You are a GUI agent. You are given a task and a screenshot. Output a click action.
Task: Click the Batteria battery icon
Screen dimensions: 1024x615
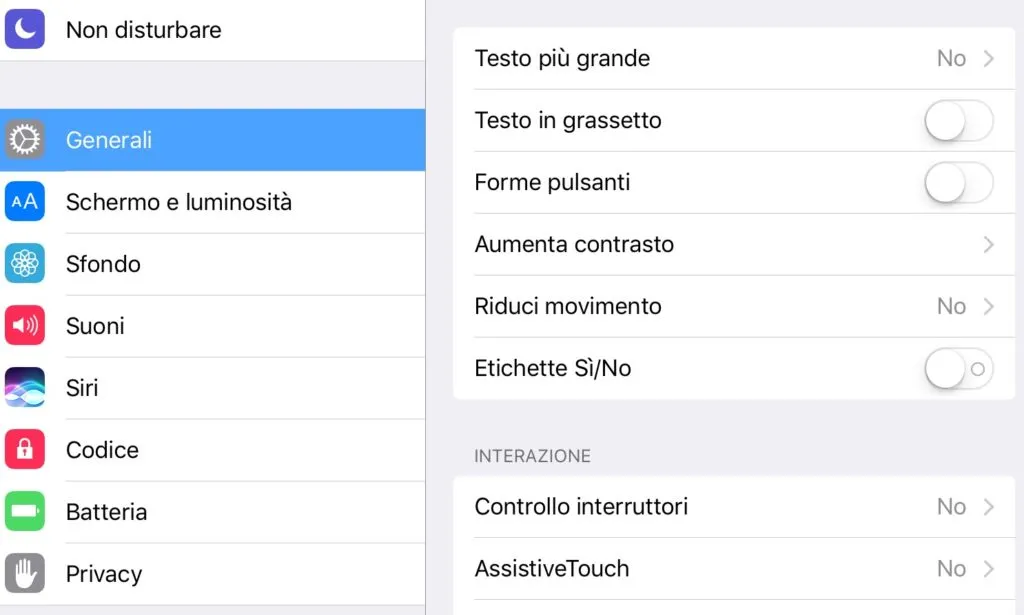(x=25, y=511)
